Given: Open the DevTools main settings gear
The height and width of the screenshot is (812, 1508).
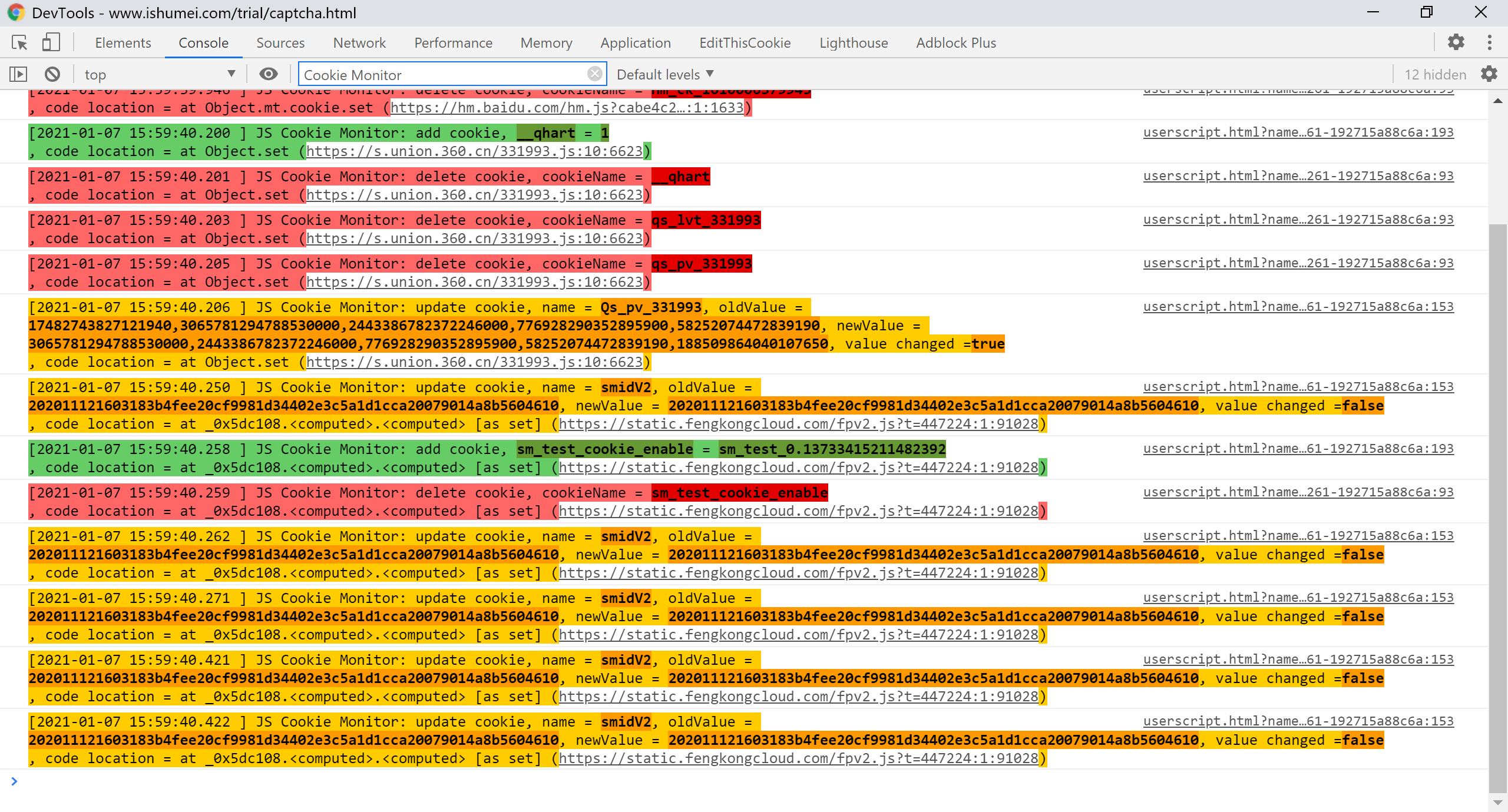Looking at the screenshot, I should click(1456, 42).
